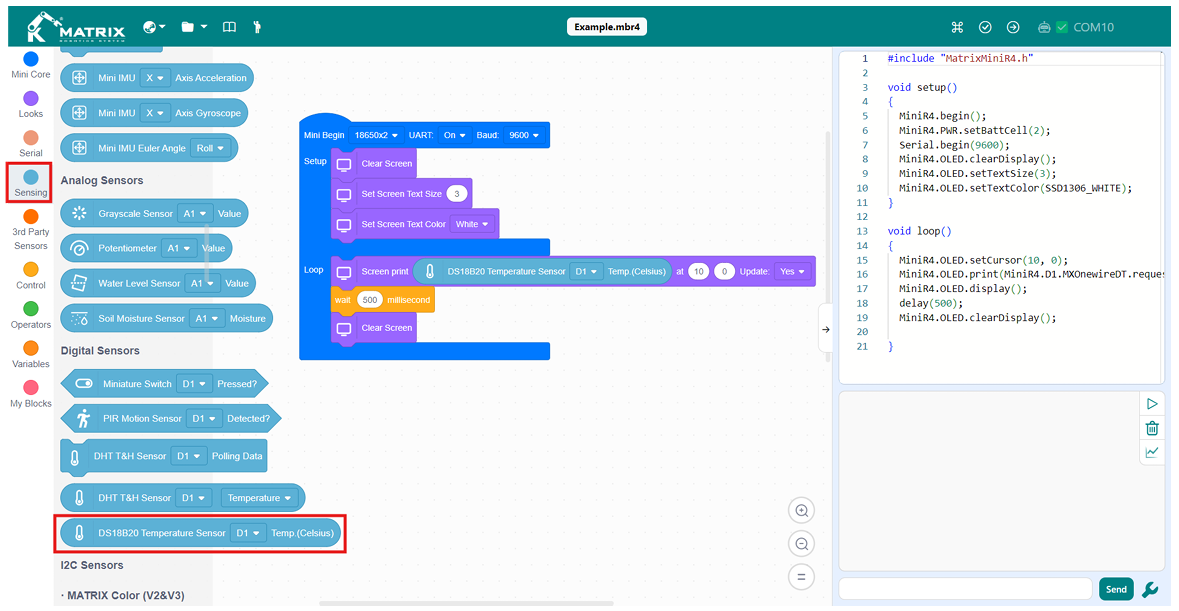Click the figure icon beside the book

click(x=257, y=27)
